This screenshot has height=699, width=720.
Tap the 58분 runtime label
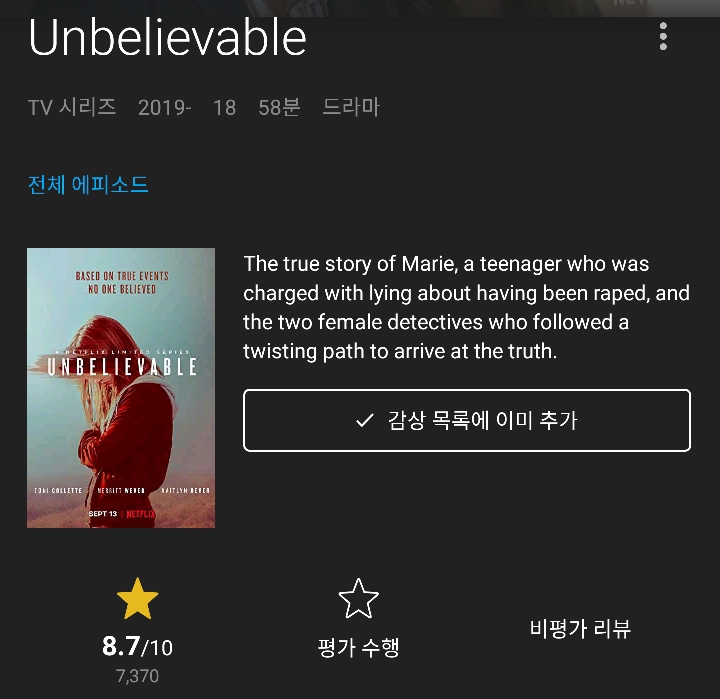279,107
